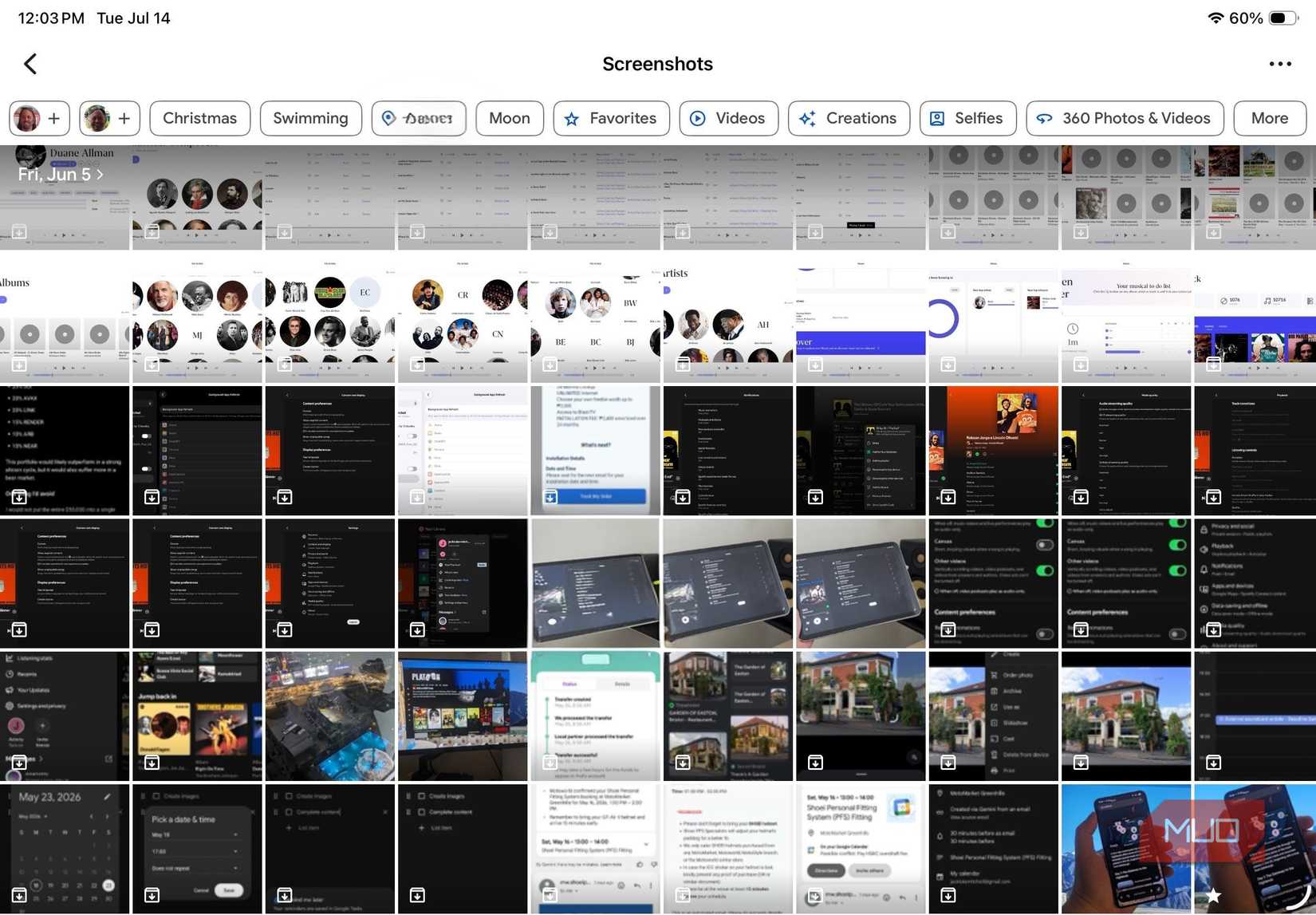1316x915 pixels.
Task: Tap the Wi-Fi status icon
Action: pos(1216,18)
